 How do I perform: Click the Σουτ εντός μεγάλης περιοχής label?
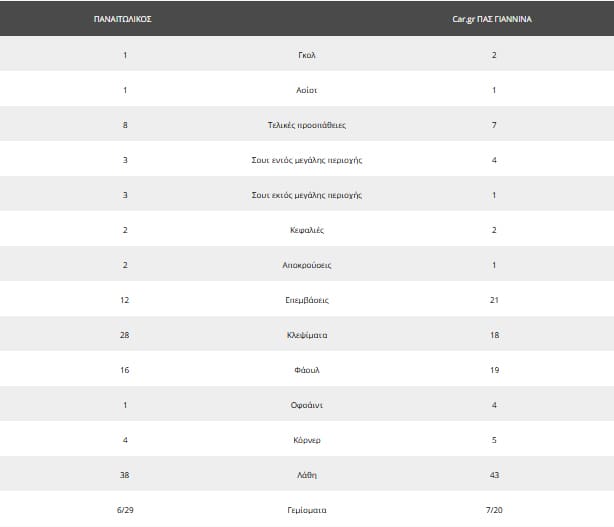click(x=306, y=160)
